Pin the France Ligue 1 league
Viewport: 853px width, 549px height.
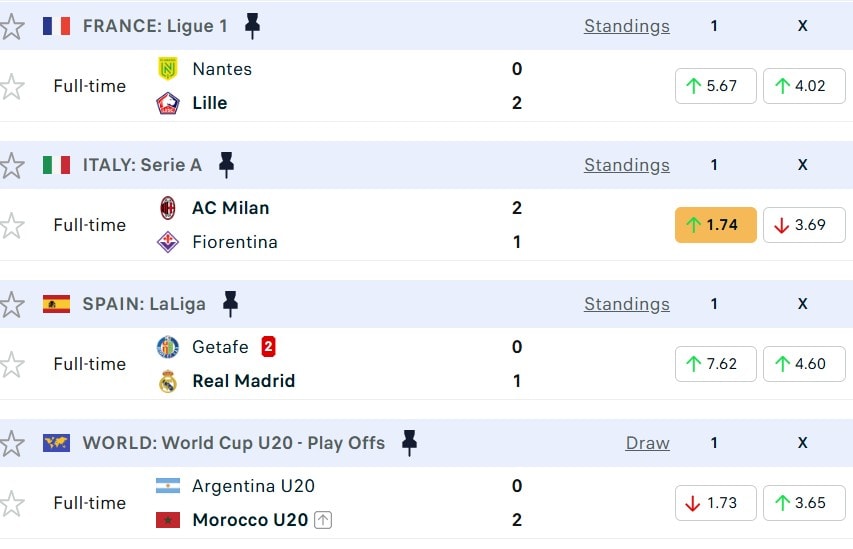(x=252, y=26)
